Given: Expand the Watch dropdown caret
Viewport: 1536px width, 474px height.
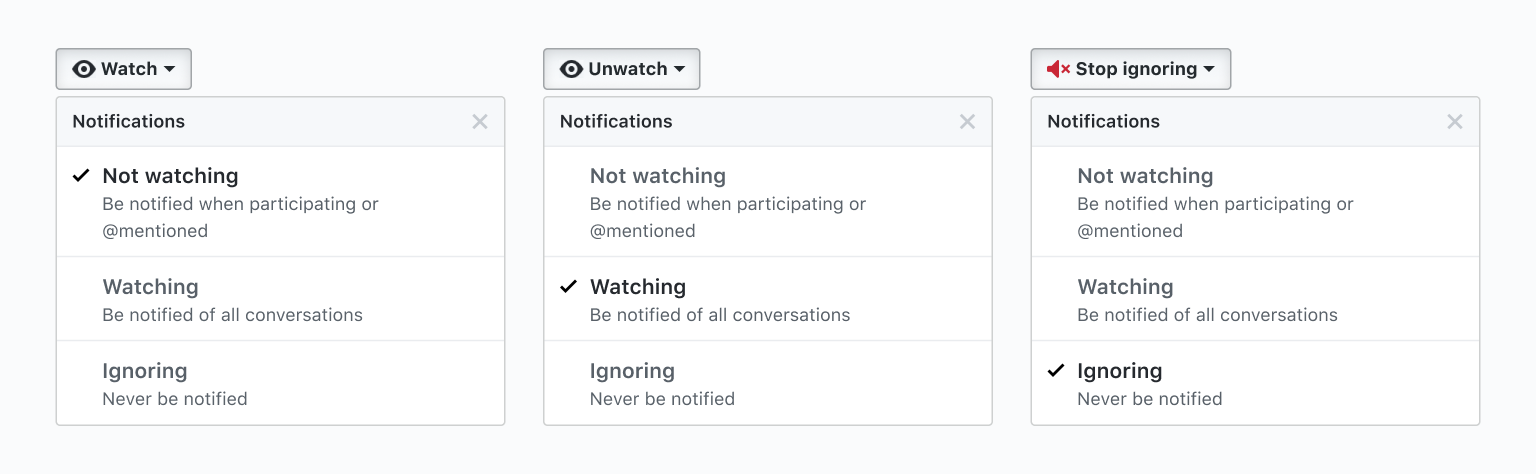Looking at the screenshot, I should click(169, 69).
